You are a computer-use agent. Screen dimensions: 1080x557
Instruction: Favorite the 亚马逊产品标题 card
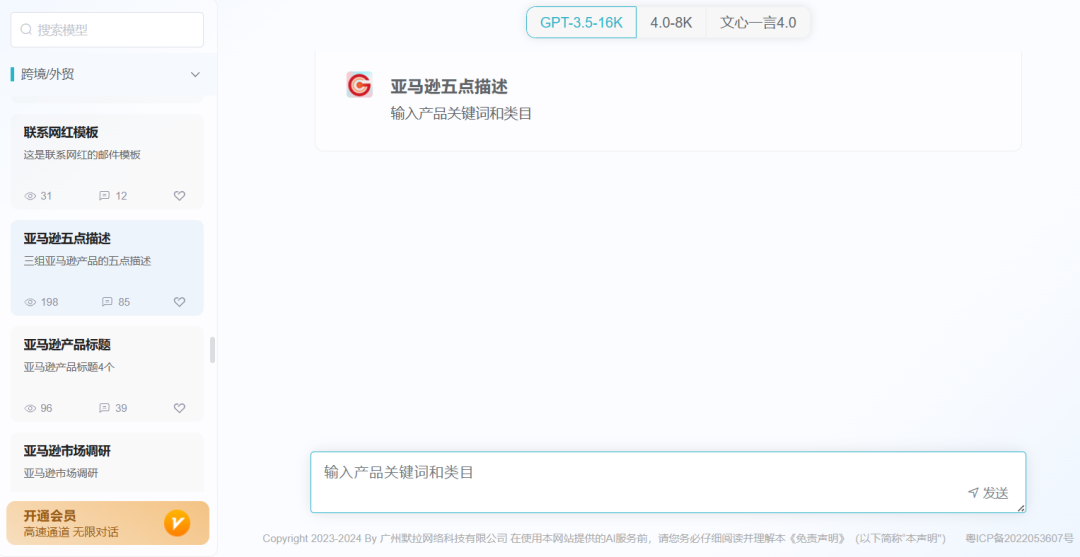[x=180, y=408]
